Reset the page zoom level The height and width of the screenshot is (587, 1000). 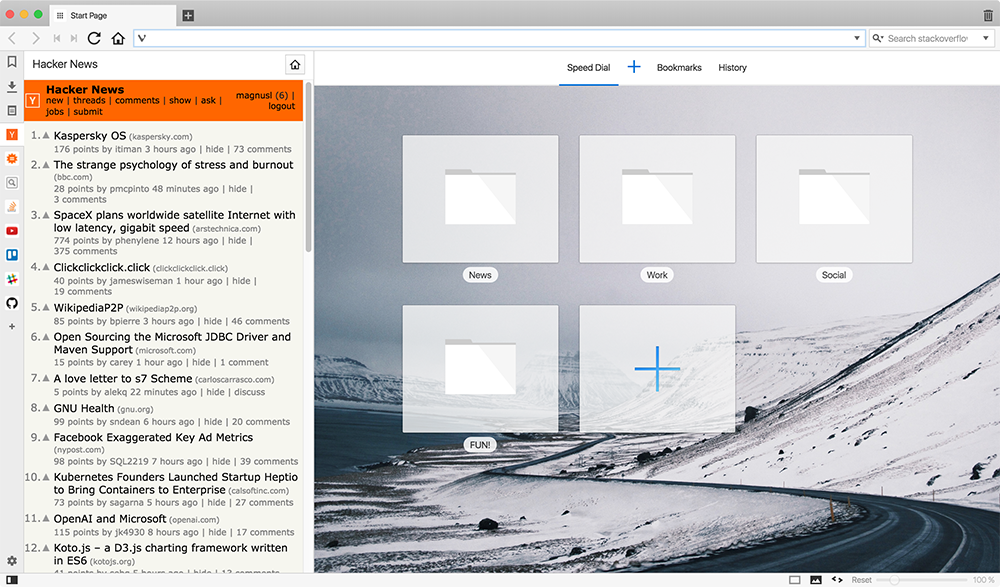(862, 580)
